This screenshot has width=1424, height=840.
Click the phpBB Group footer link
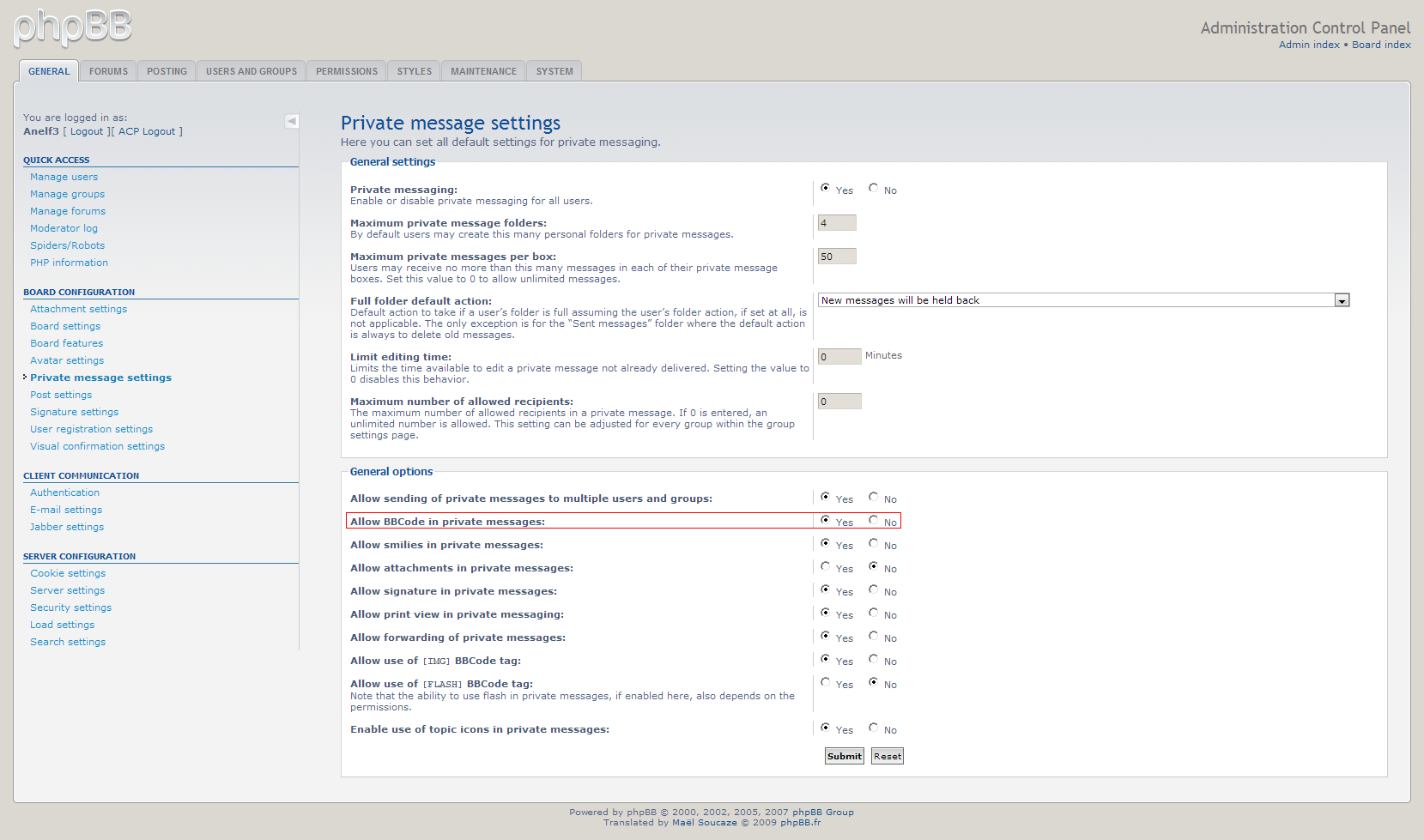[822, 813]
